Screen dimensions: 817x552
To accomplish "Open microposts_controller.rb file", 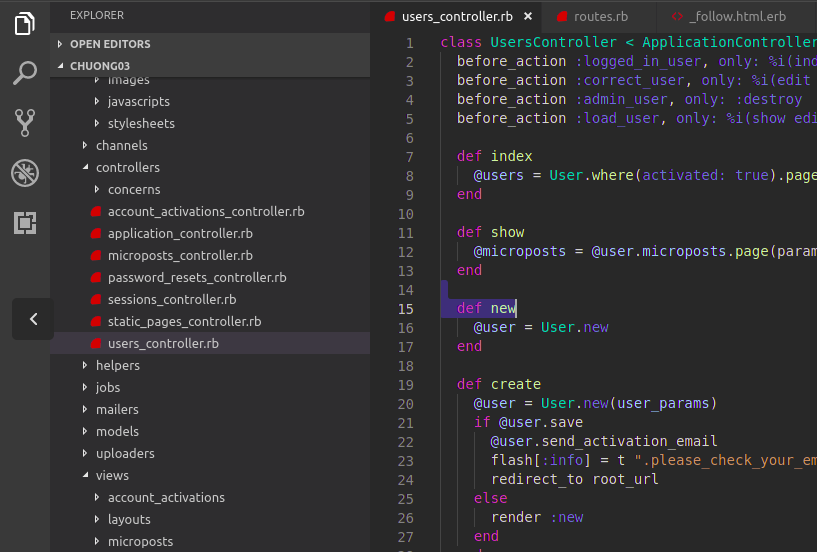I will [x=180, y=255].
